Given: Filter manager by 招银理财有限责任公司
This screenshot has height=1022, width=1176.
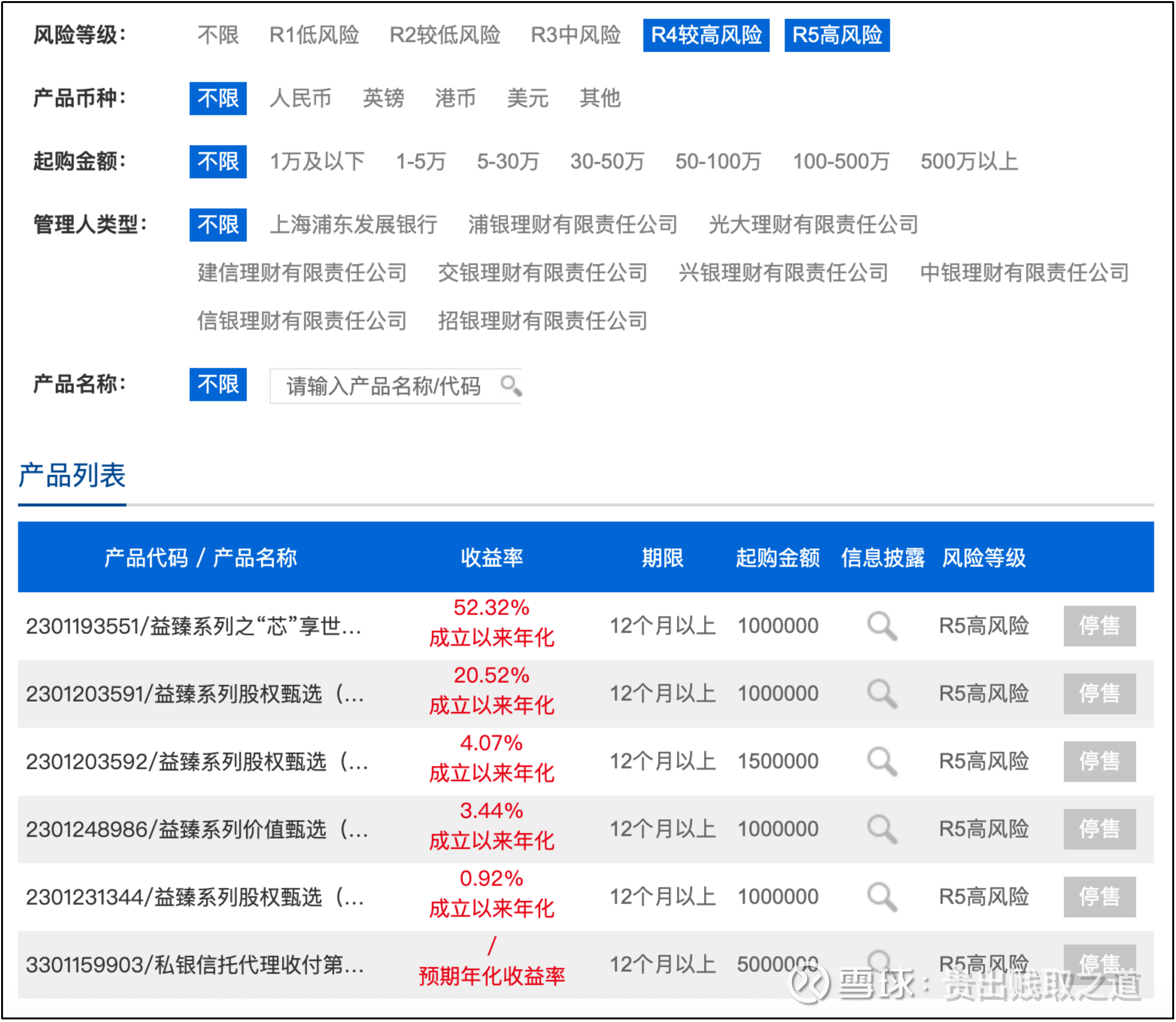Looking at the screenshot, I should pyautogui.click(x=542, y=321).
